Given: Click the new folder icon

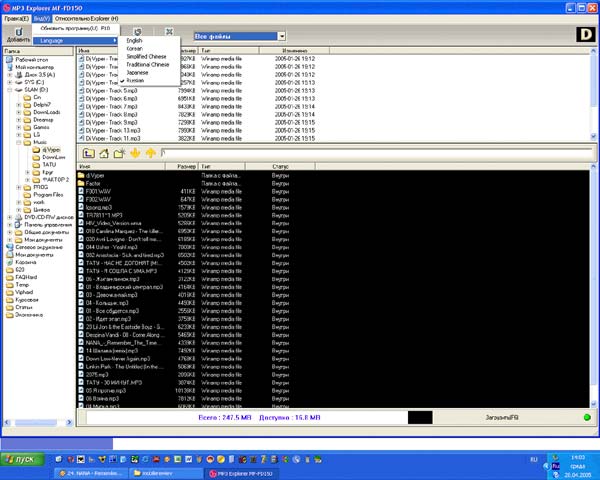Looking at the screenshot, I should 119,153.
